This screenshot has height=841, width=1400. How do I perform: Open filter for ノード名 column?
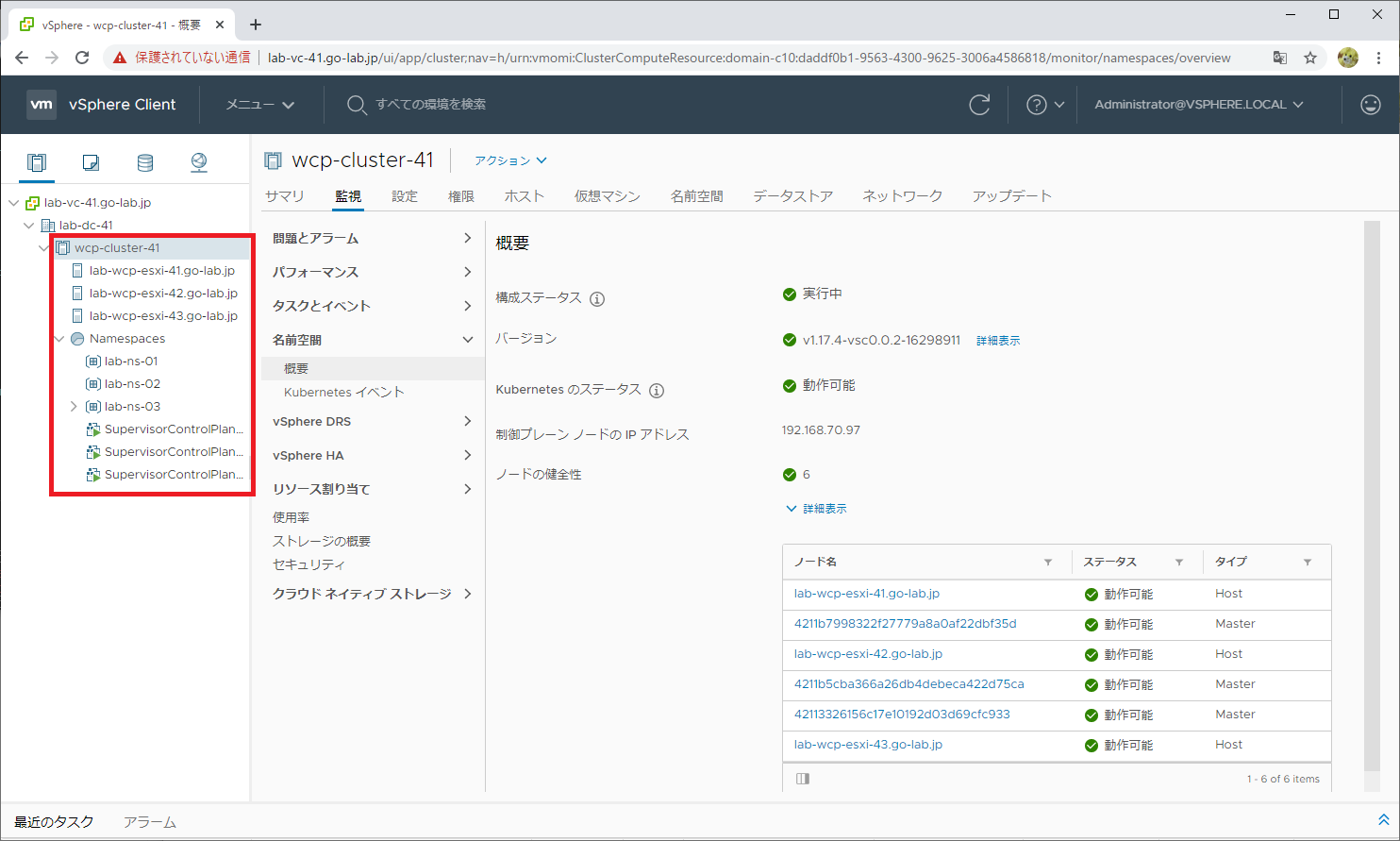[x=1048, y=563]
